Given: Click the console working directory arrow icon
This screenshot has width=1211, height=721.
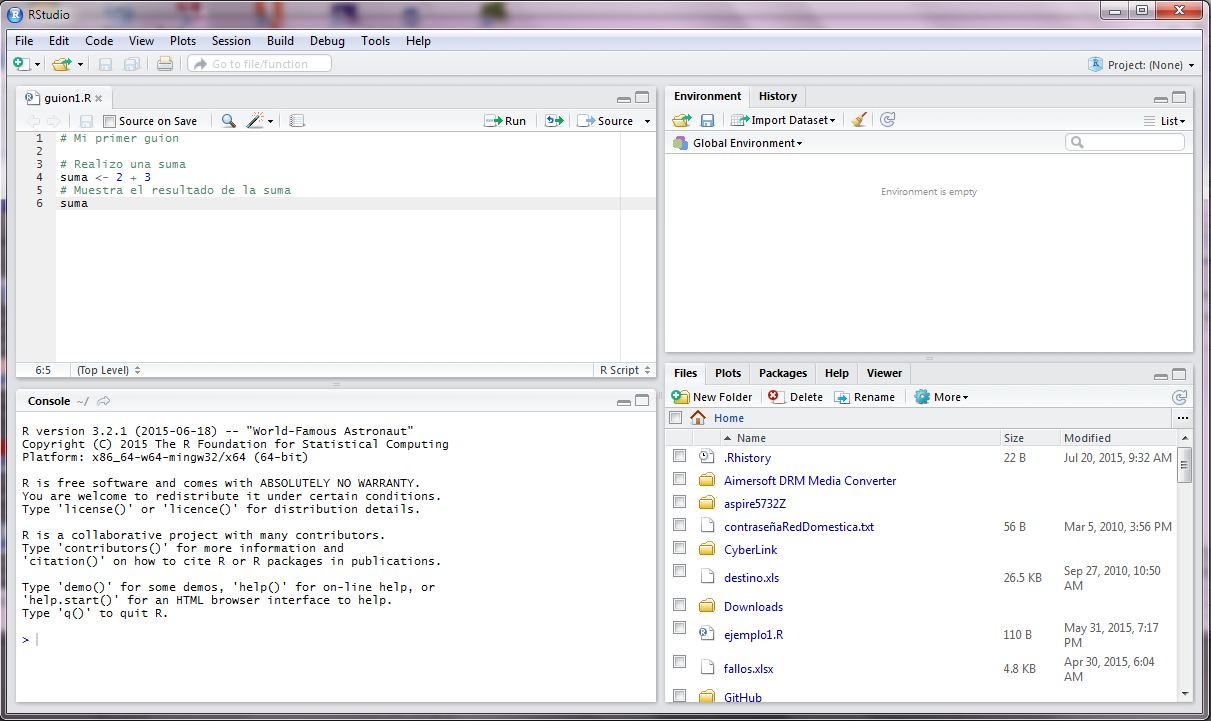Looking at the screenshot, I should pos(103,401).
